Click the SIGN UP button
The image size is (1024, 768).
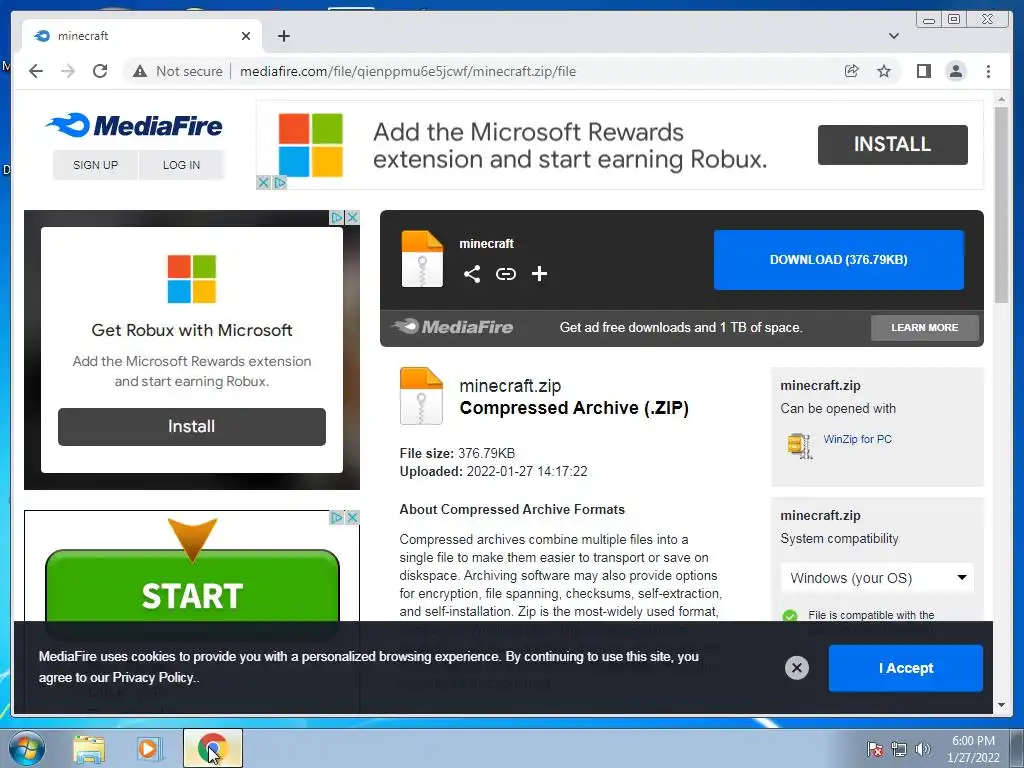[x=95, y=165]
